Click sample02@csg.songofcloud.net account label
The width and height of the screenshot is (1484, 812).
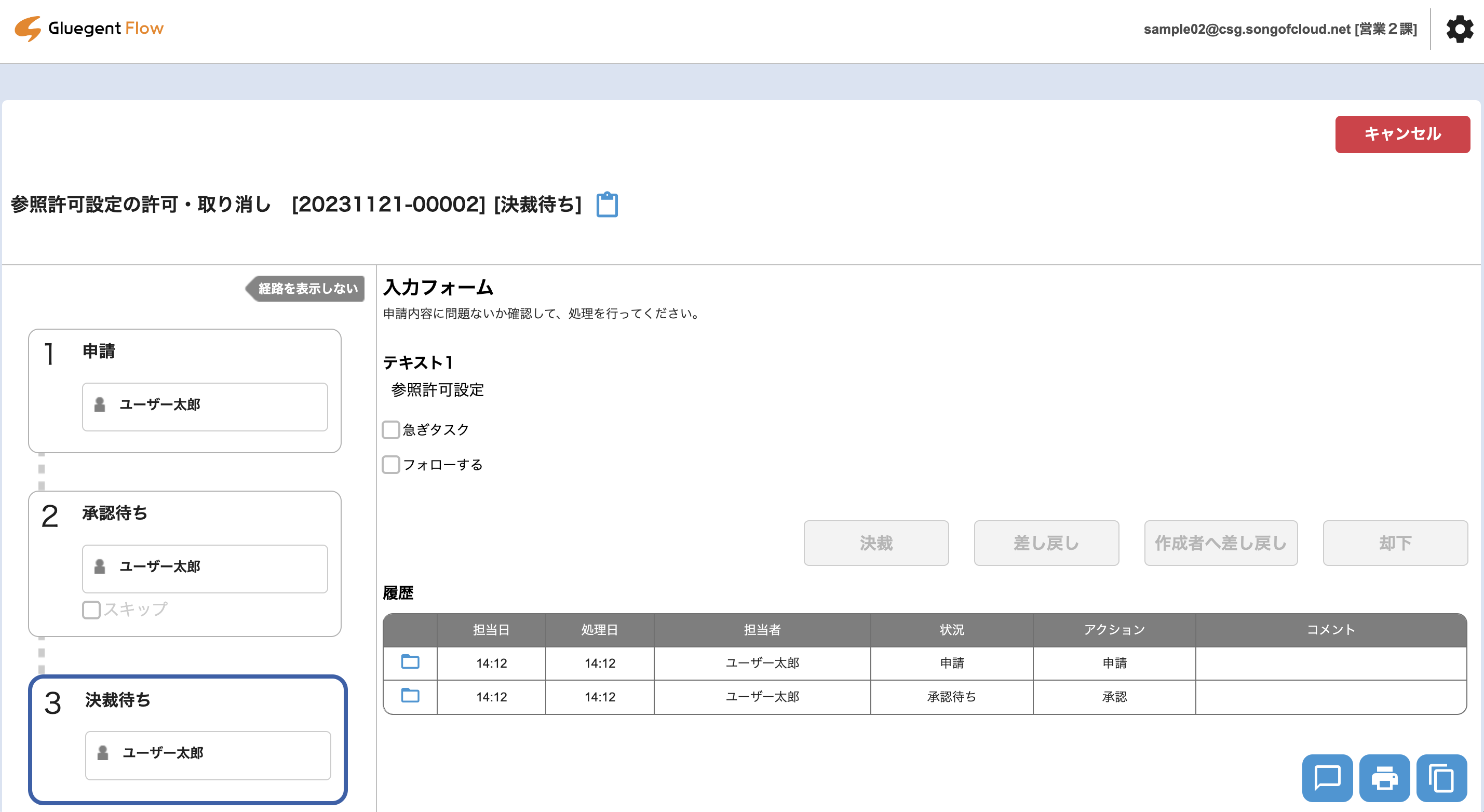tap(1279, 29)
